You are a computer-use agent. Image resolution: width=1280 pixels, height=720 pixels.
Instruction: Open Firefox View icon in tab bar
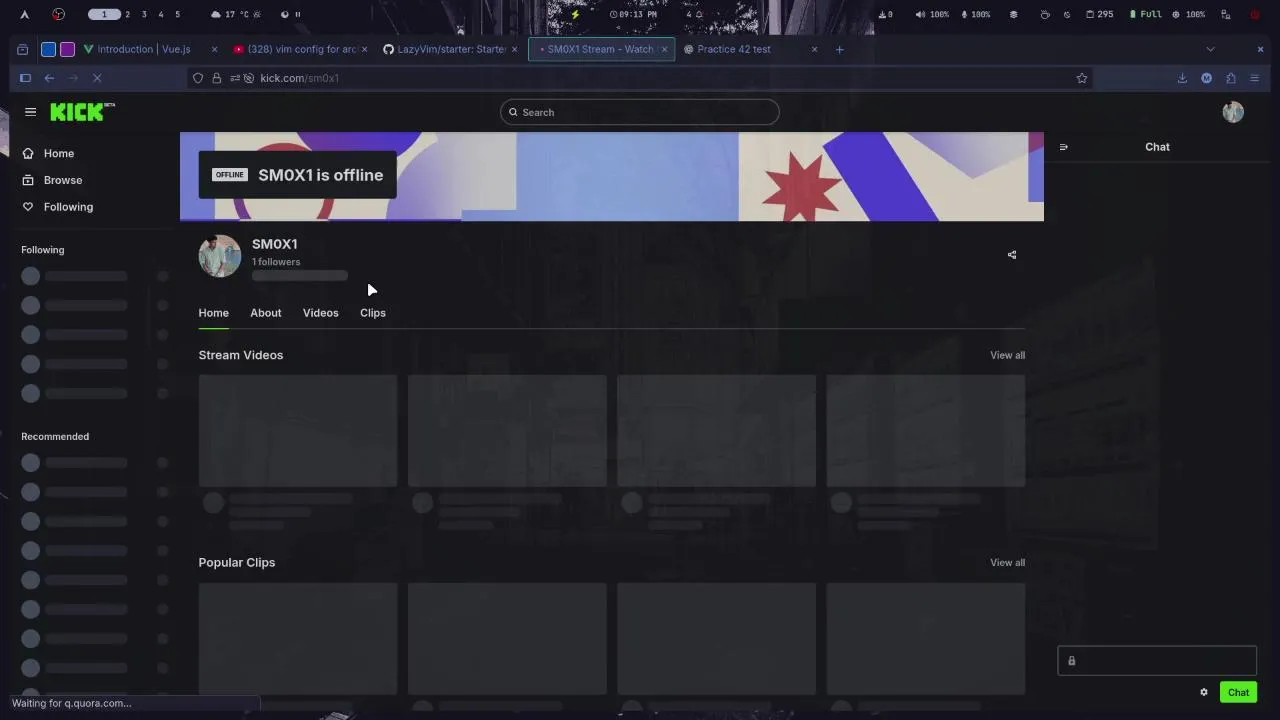tap(22, 49)
